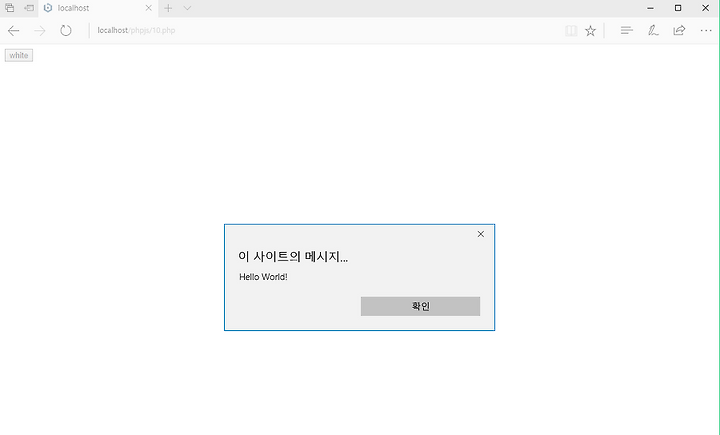Make a web note with pen icon

(x=652, y=31)
